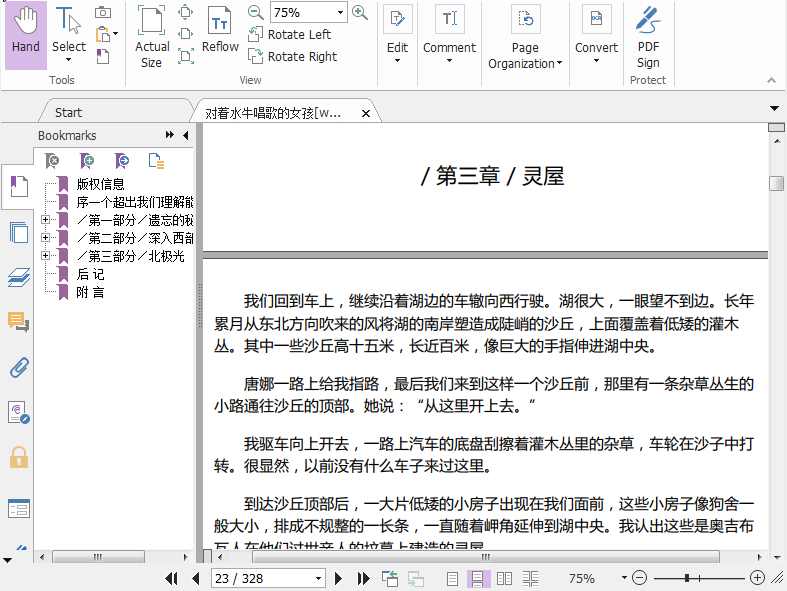Click Actual Size button
The height and width of the screenshot is (591, 787).
click(x=152, y=35)
